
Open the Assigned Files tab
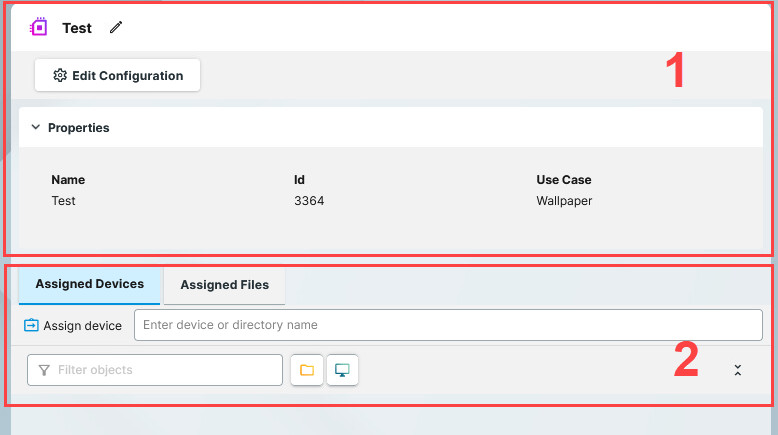pos(224,285)
